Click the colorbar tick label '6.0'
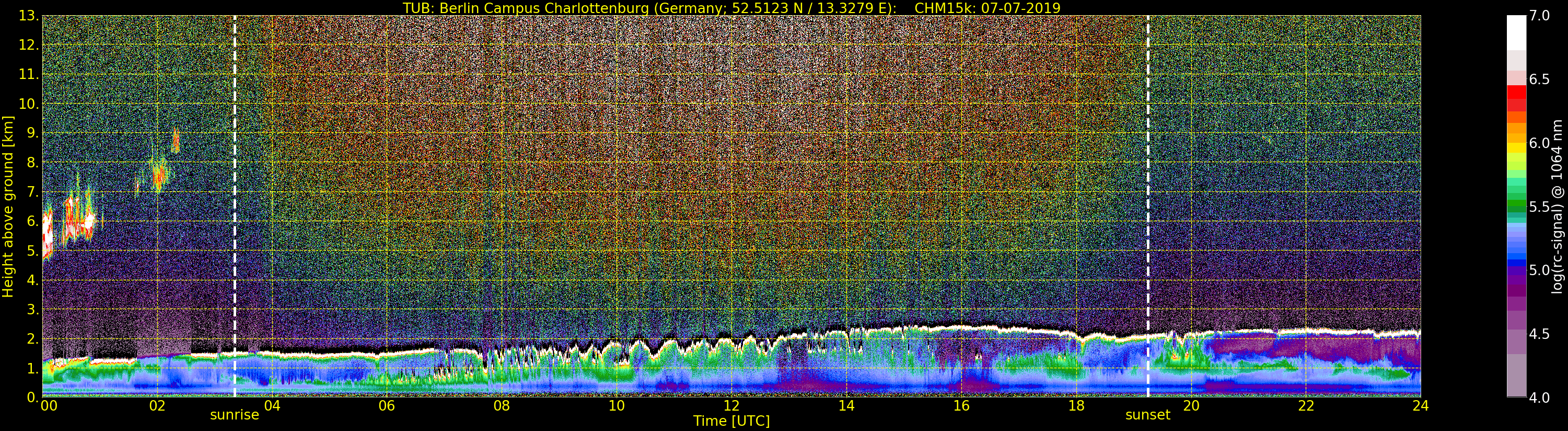 (1539, 143)
